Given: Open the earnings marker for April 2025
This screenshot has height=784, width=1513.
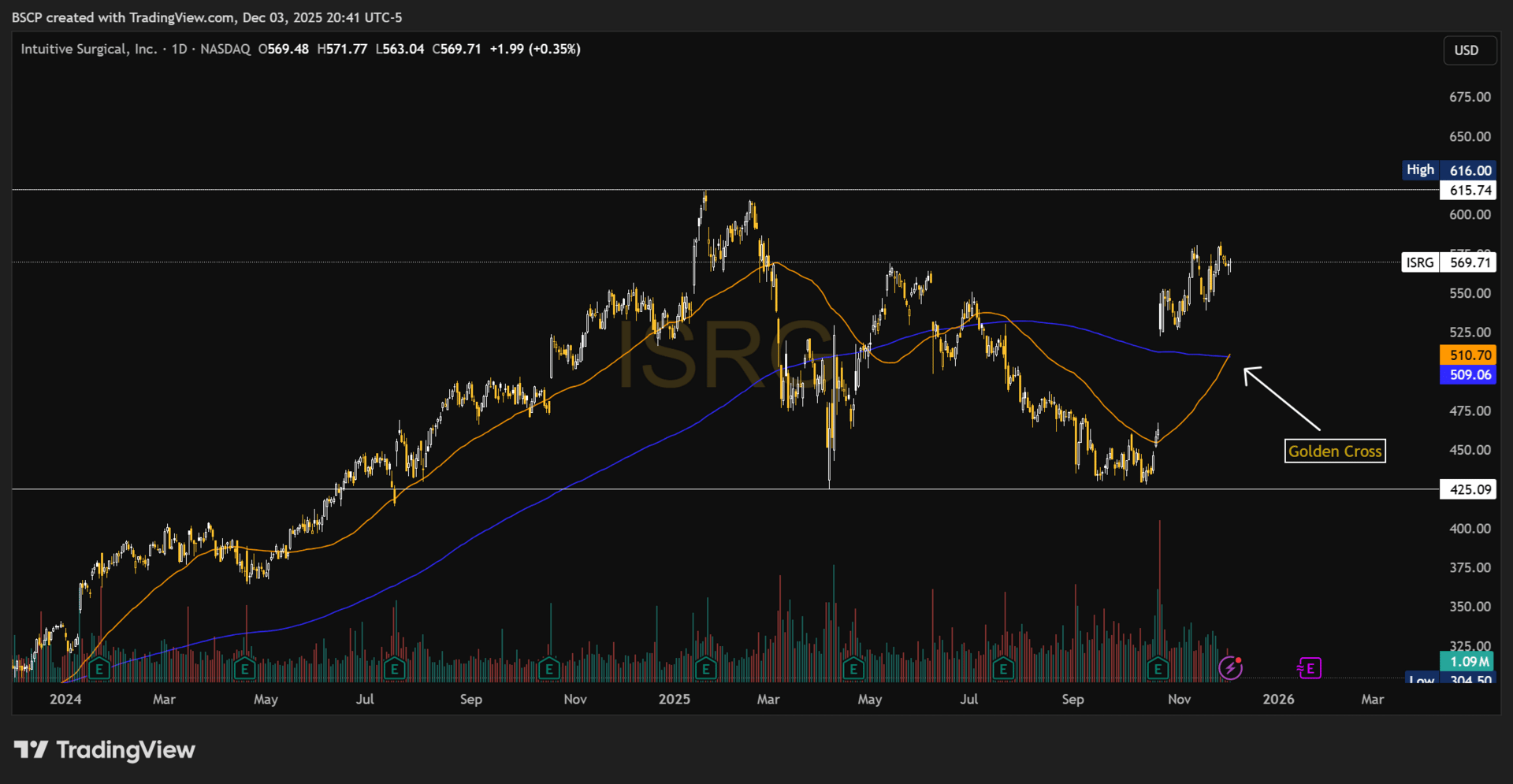Looking at the screenshot, I should click(853, 669).
